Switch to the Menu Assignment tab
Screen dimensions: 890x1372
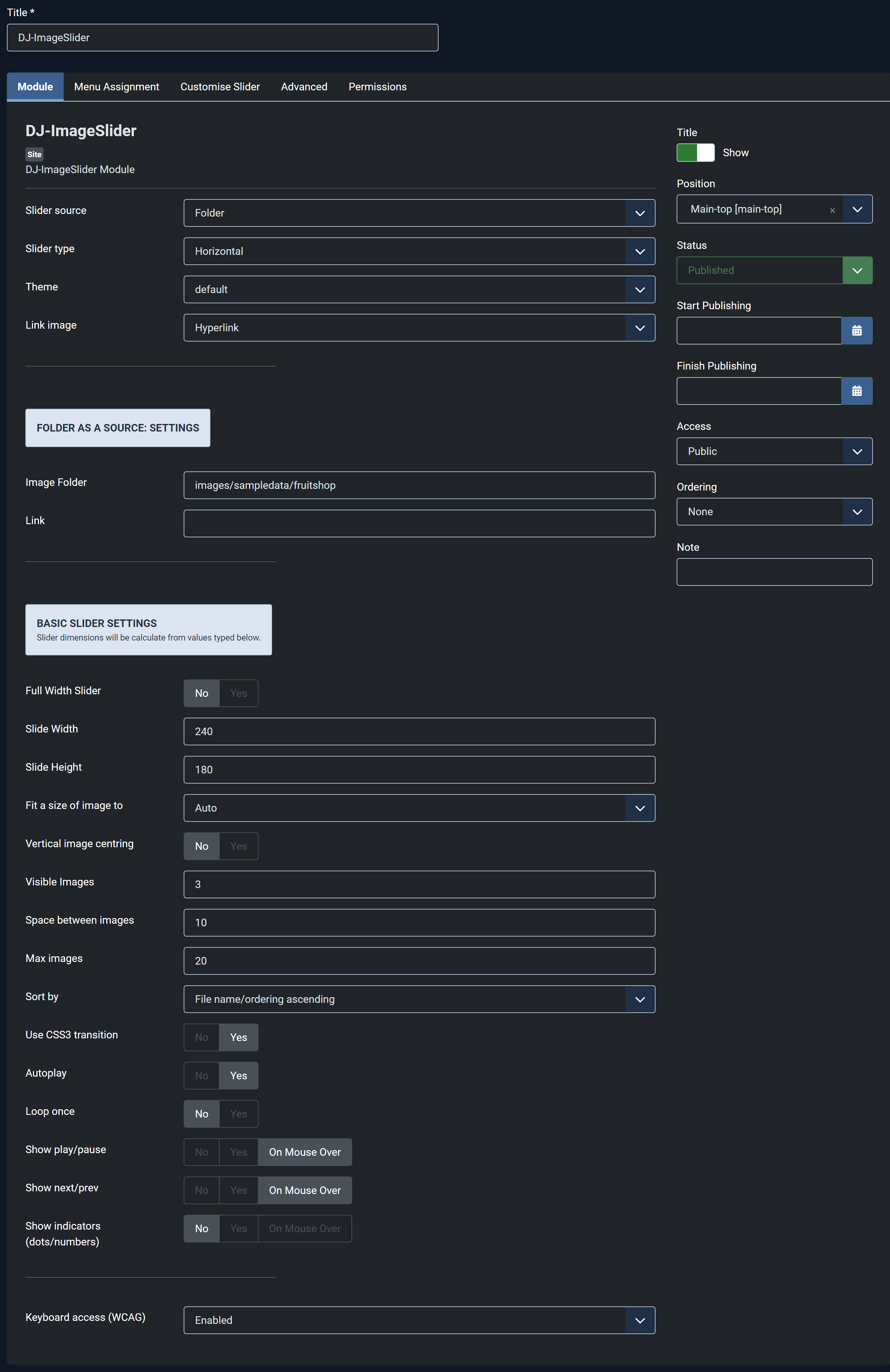(x=116, y=87)
